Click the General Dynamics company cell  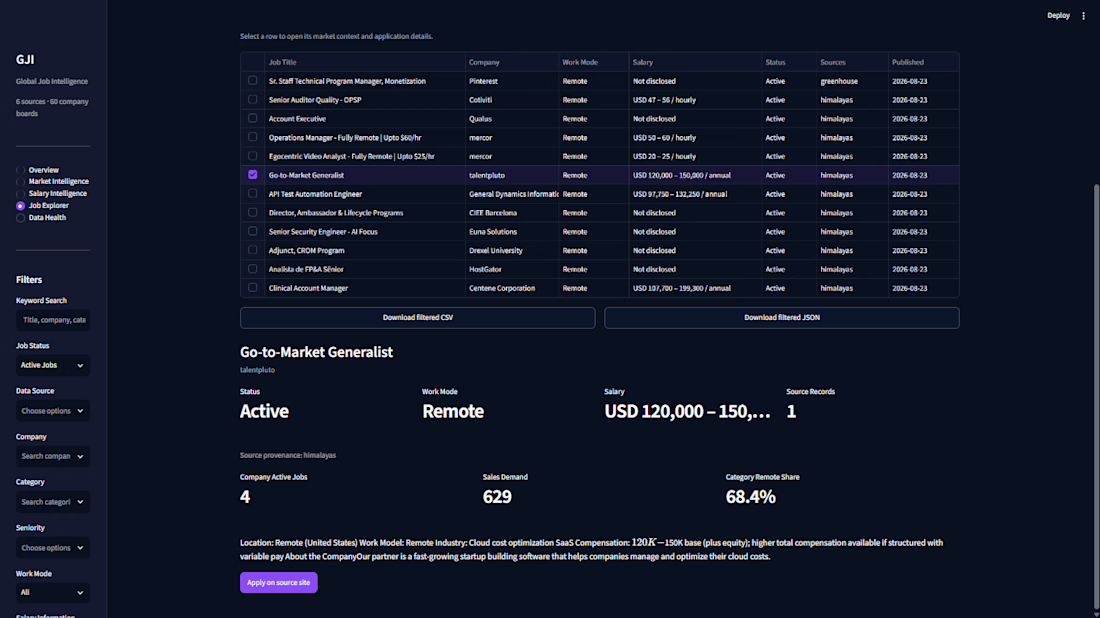click(x=511, y=194)
